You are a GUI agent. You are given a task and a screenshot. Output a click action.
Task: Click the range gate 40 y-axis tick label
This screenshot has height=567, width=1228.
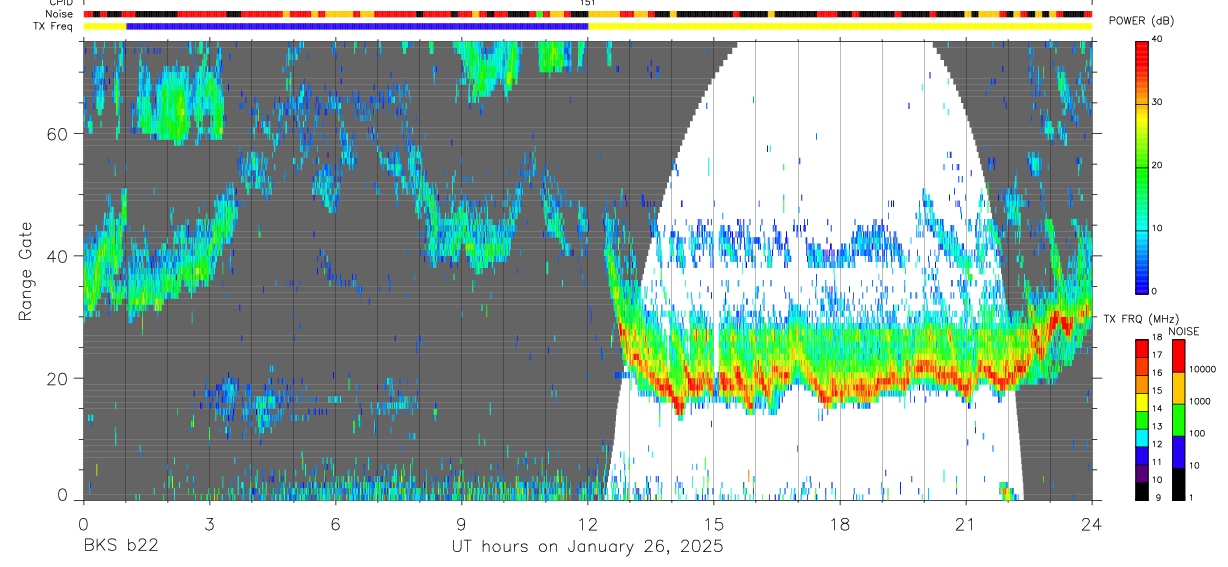59,256
